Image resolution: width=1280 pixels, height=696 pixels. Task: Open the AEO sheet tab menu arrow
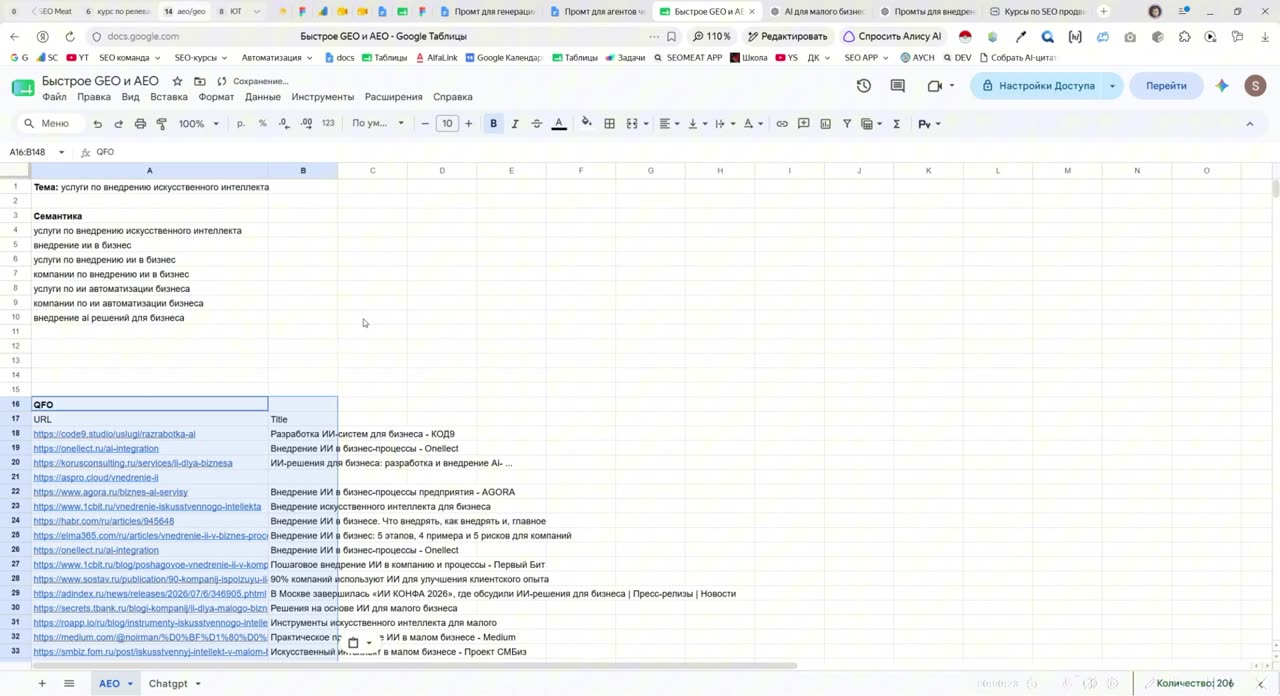[130, 684]
